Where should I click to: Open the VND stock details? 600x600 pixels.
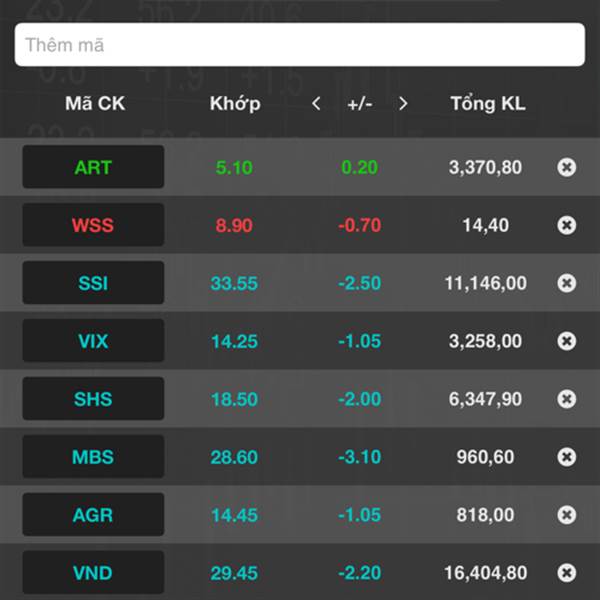pyautogui.click(x=93, y=572)
